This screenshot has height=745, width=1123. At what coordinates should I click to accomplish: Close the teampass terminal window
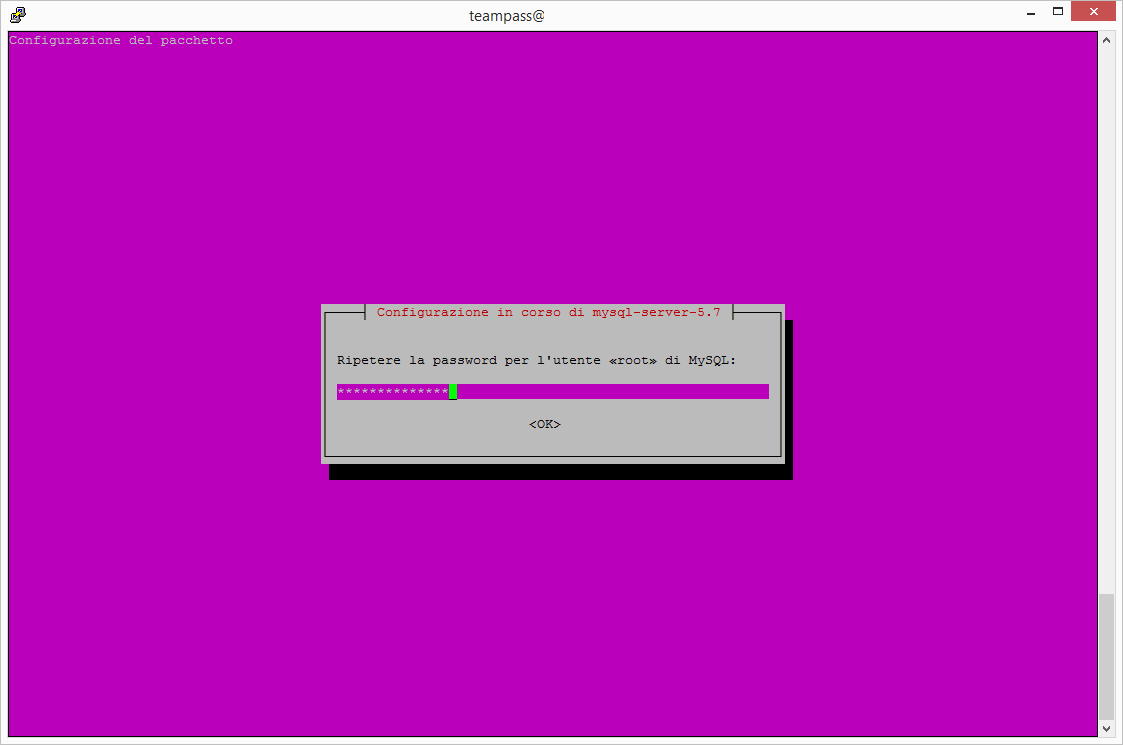[x=1093, y=11]
